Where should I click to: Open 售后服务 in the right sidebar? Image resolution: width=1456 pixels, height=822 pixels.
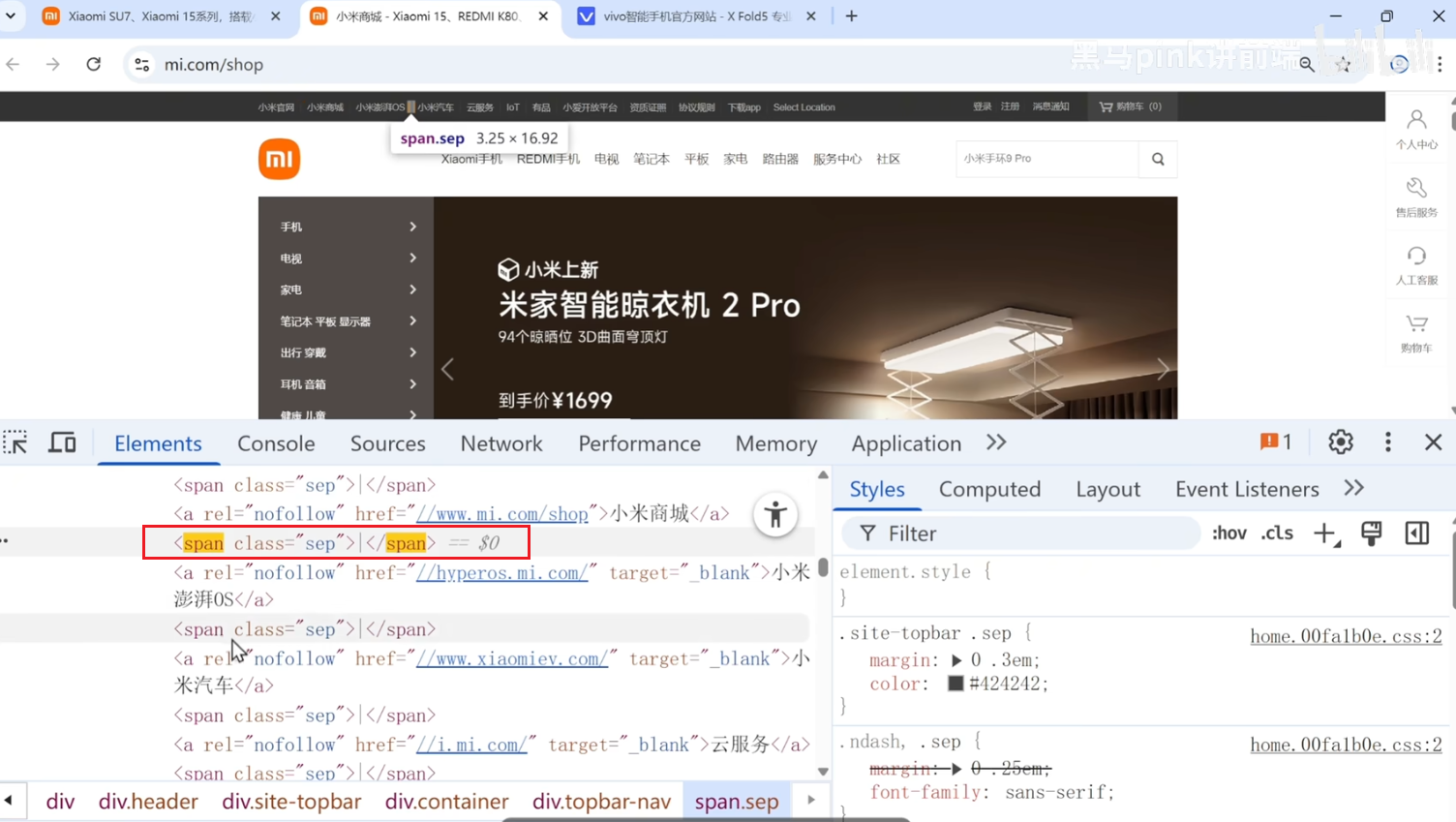click(x=1416, y=198)
